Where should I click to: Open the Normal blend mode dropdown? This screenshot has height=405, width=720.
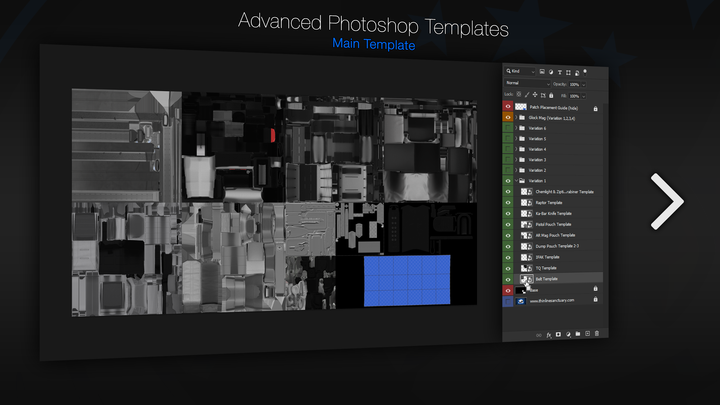[x=525, y=83]
